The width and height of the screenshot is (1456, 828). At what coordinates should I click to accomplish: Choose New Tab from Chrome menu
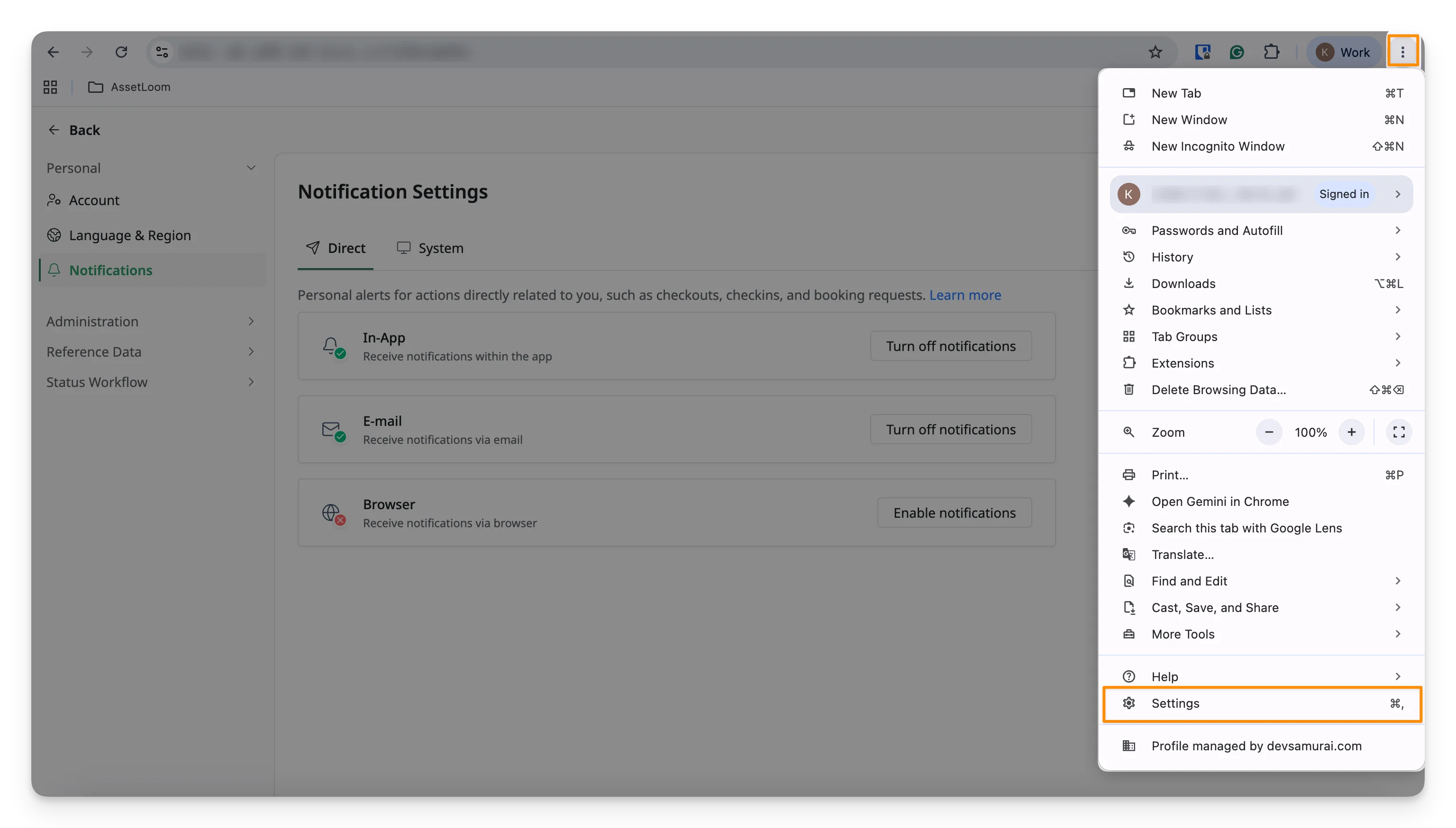click(1261, 93)
